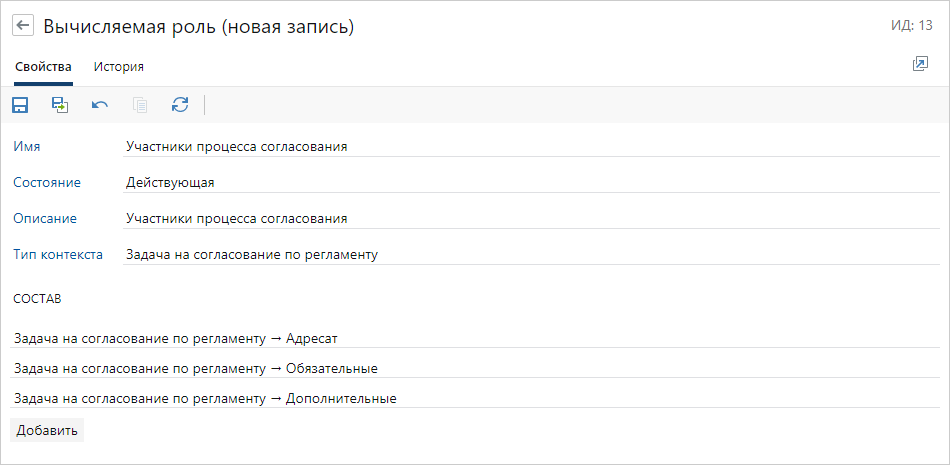
Task: Switch to the Свойства tab
Action: pos(43,67)
